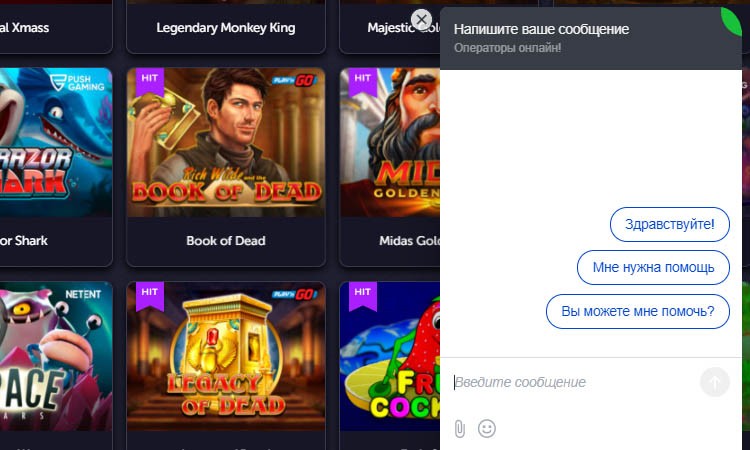Open the emoji picker smiley icon
The image size is (750, 450).
click(487, 428)
